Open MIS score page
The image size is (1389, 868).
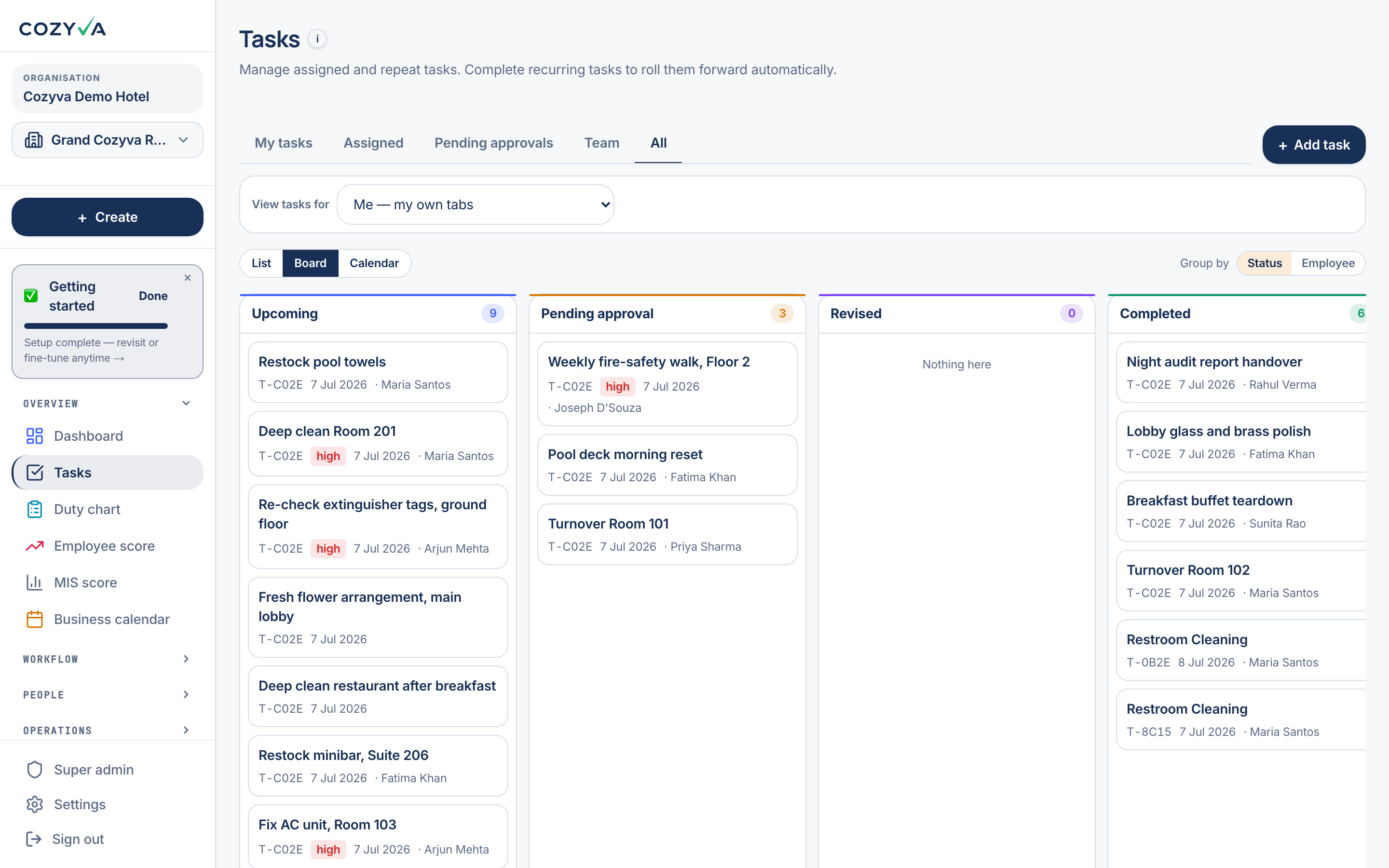pyautogui.click(x=108, y=583)
